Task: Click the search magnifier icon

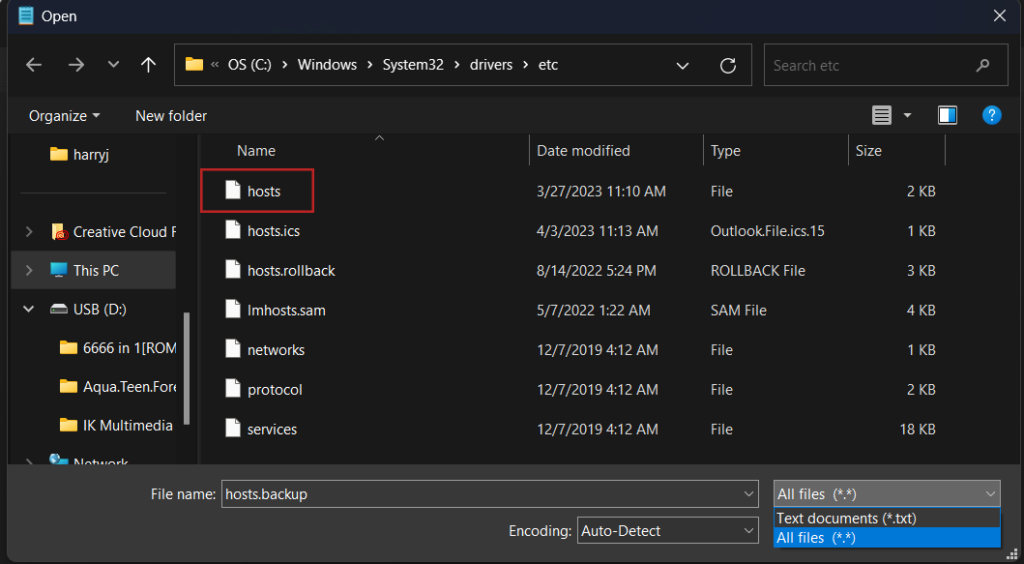Action: pos(982,66)
